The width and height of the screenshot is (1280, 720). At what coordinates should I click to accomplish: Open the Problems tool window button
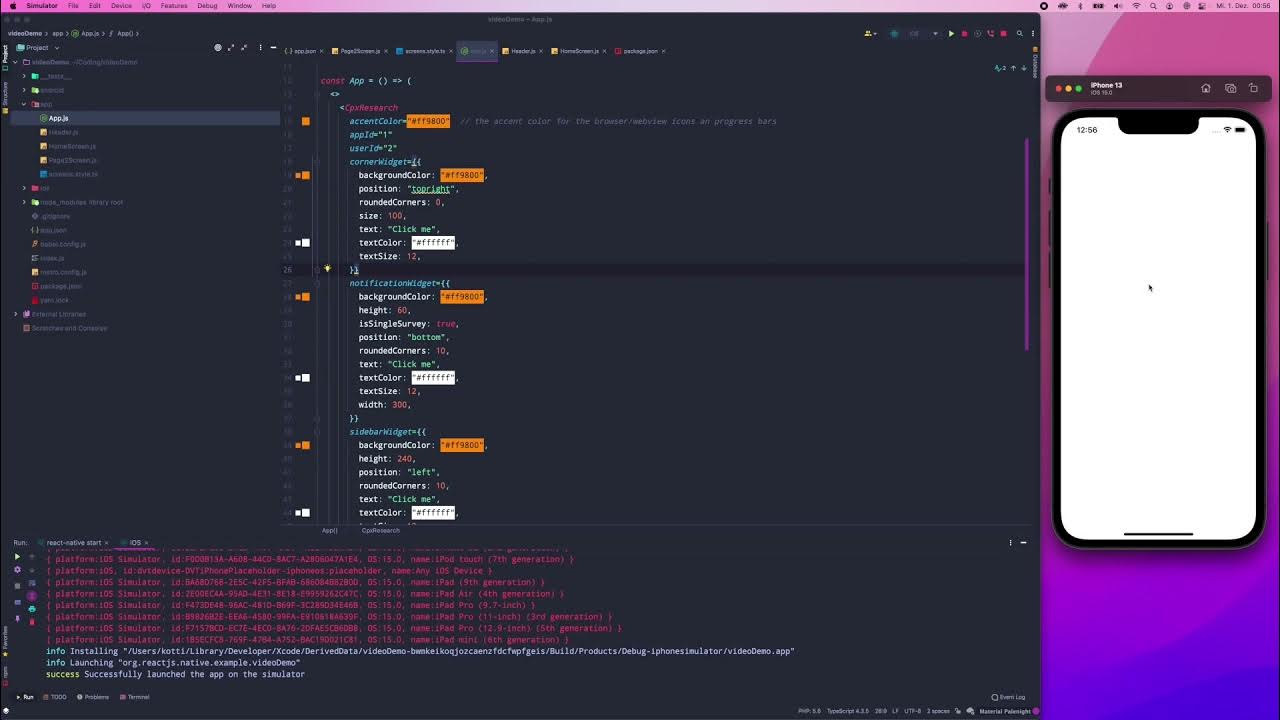93,697
